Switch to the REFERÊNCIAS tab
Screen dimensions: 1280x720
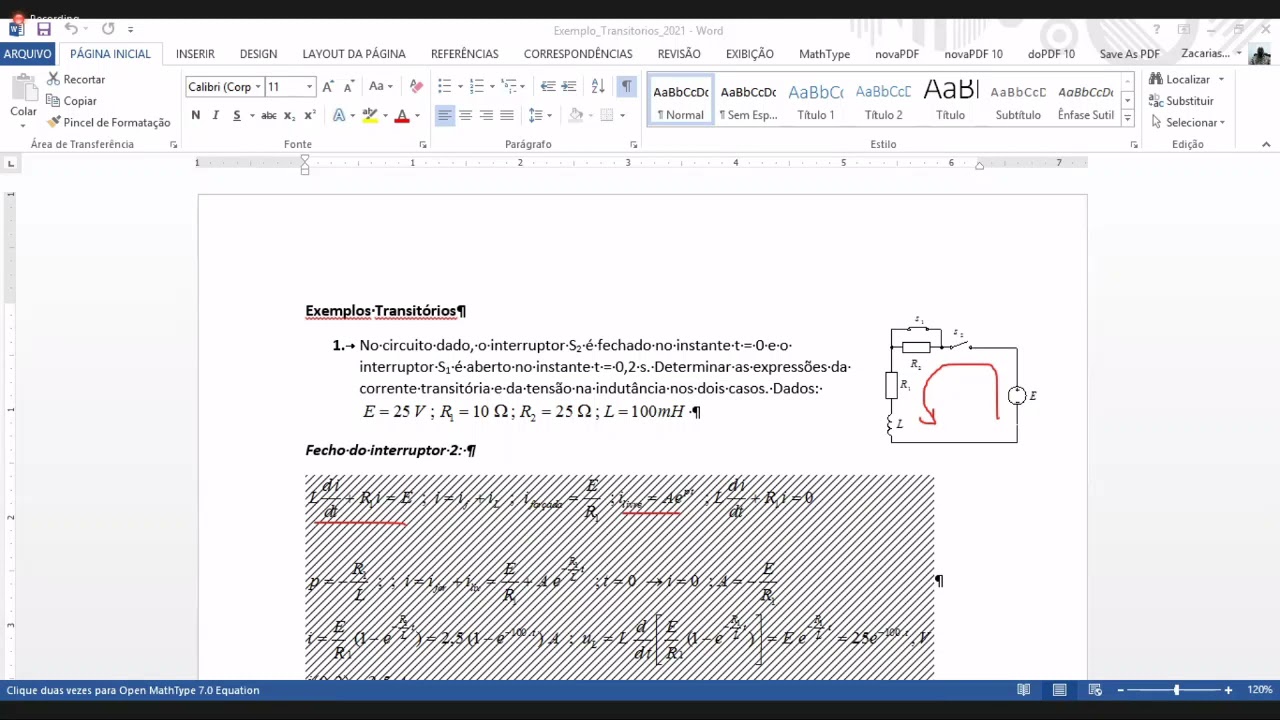465,54
